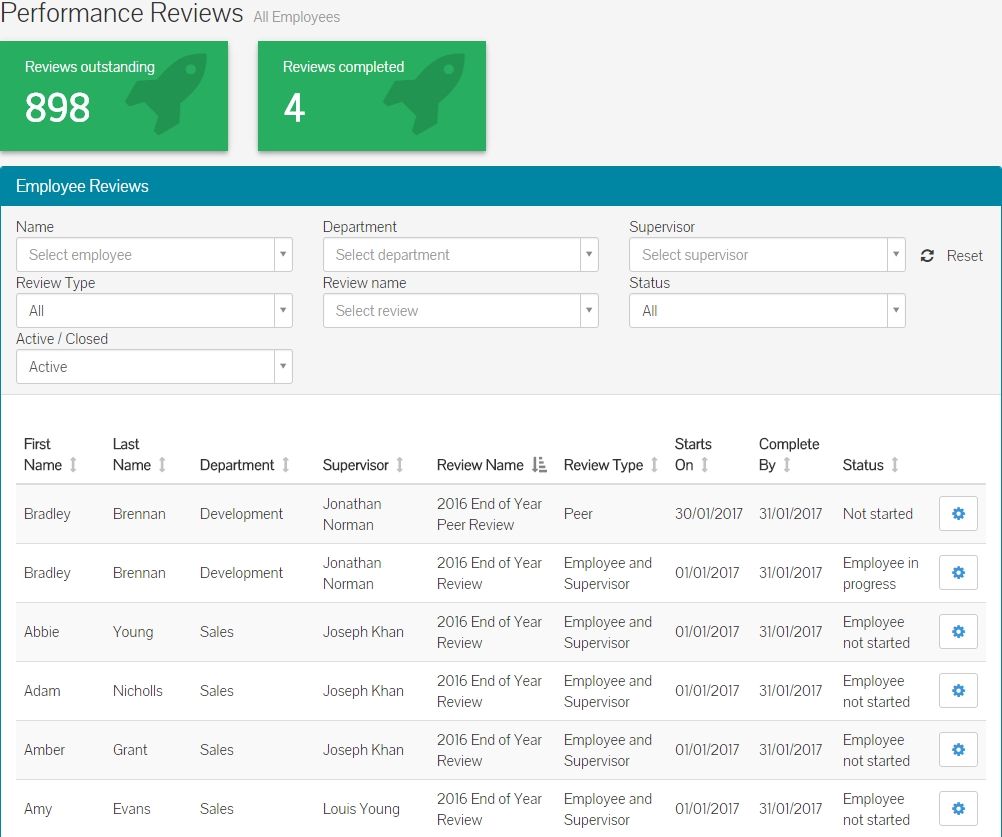This screenshot has height=837, width=1002.
Task: Click 'Joseph Khan' in Abbie Young's row
Action: click(363, 632)
